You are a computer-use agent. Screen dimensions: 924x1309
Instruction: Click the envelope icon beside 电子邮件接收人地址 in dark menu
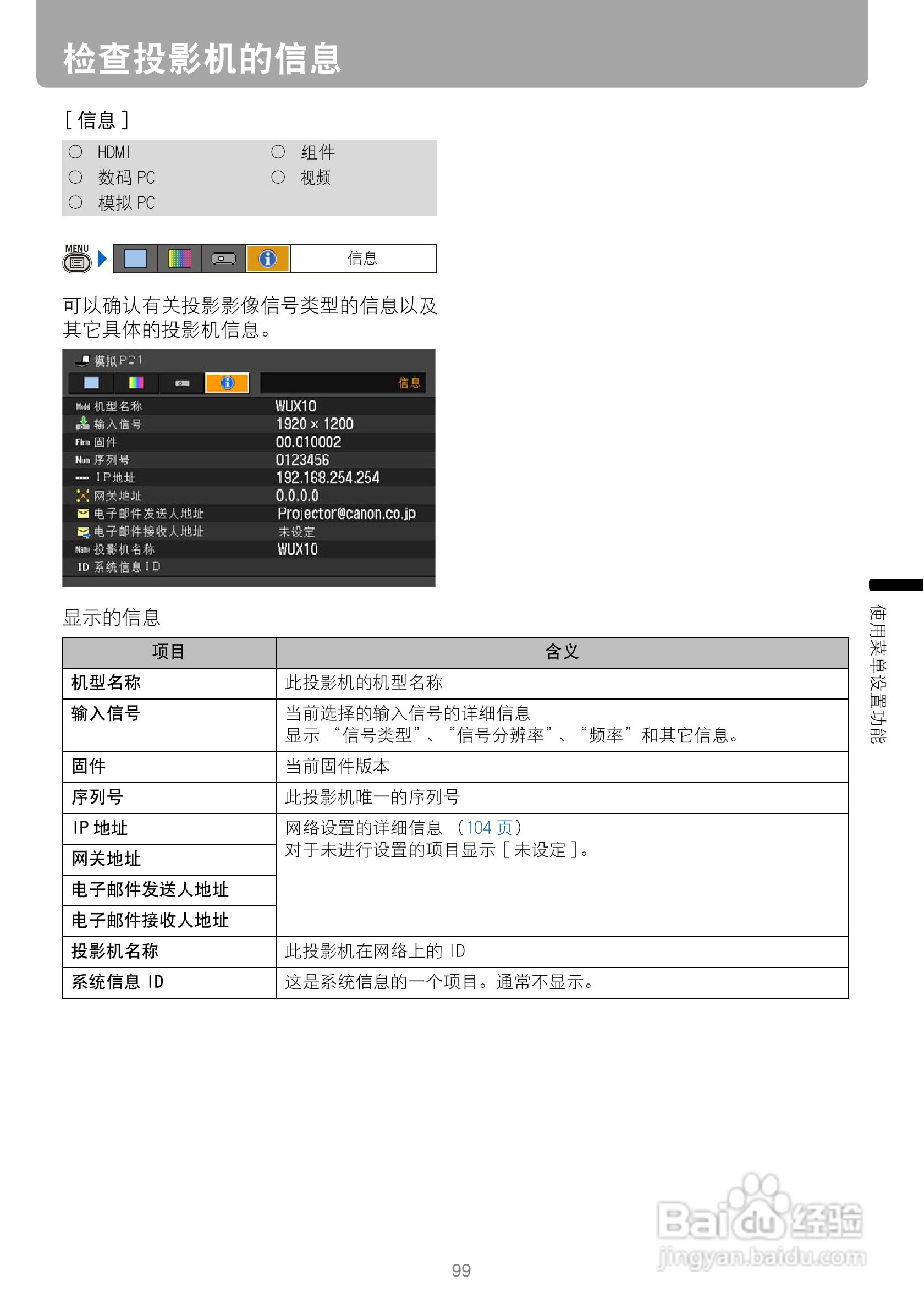[83, 532]
